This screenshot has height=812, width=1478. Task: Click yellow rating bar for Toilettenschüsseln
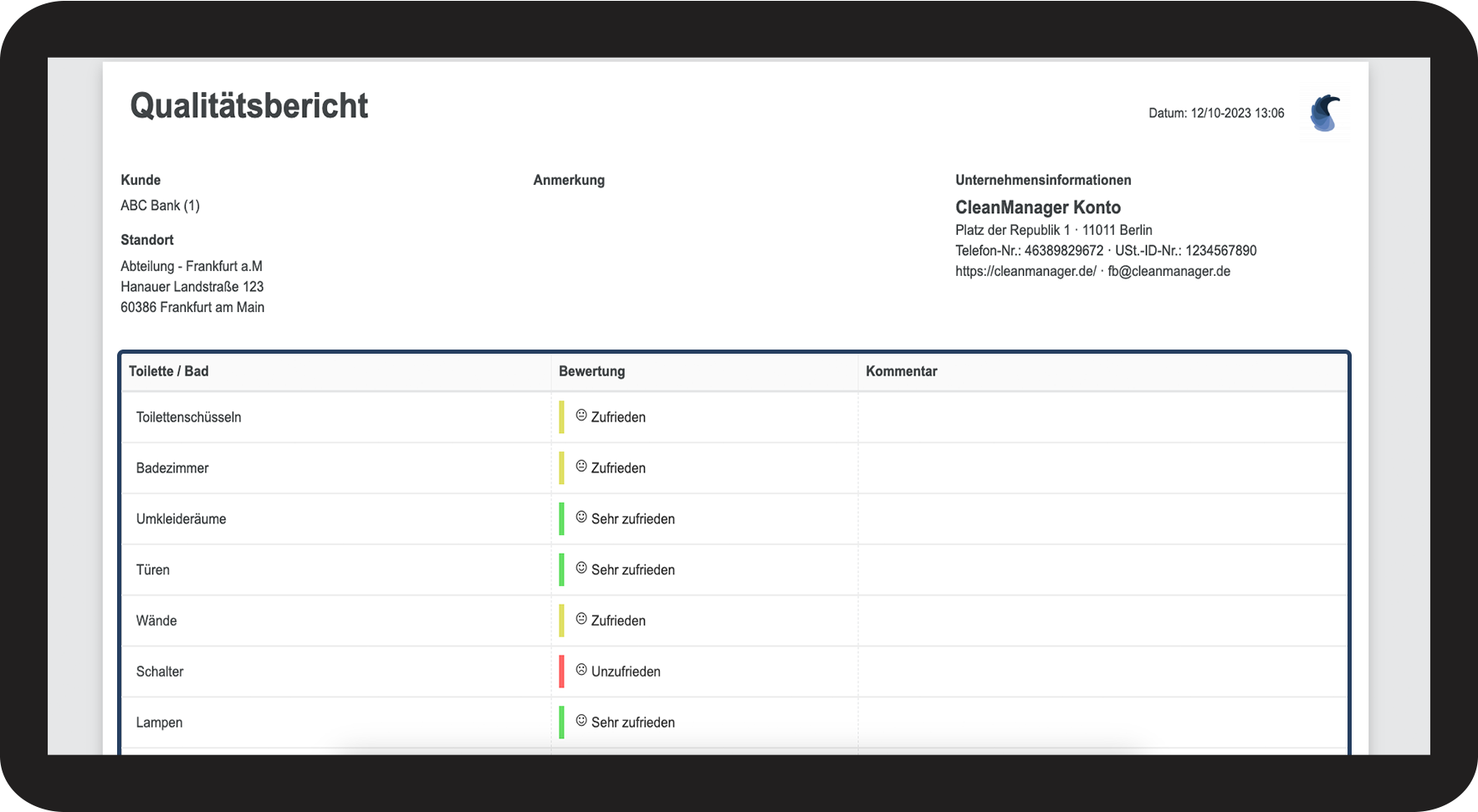561,417
